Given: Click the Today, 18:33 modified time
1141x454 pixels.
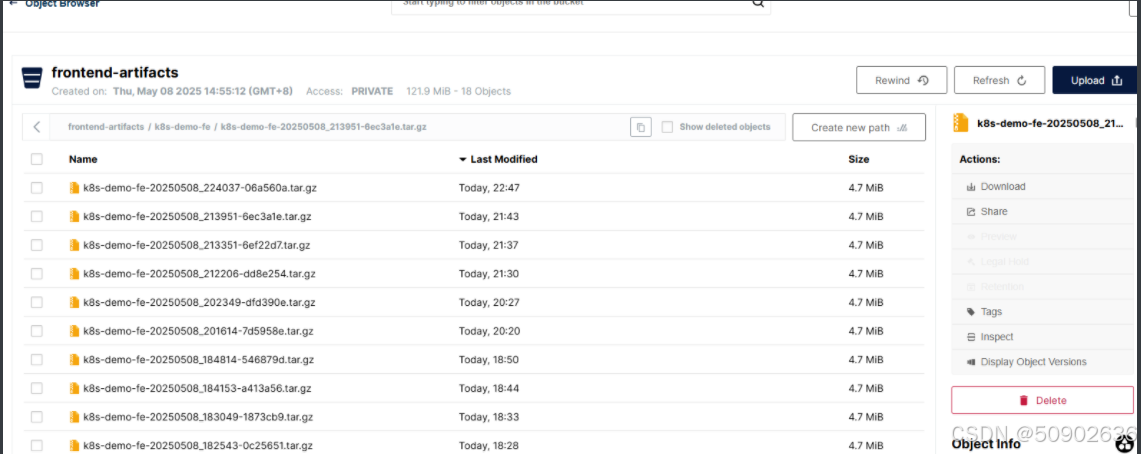Looking at the screenshot, I should (x=489, y=417).
